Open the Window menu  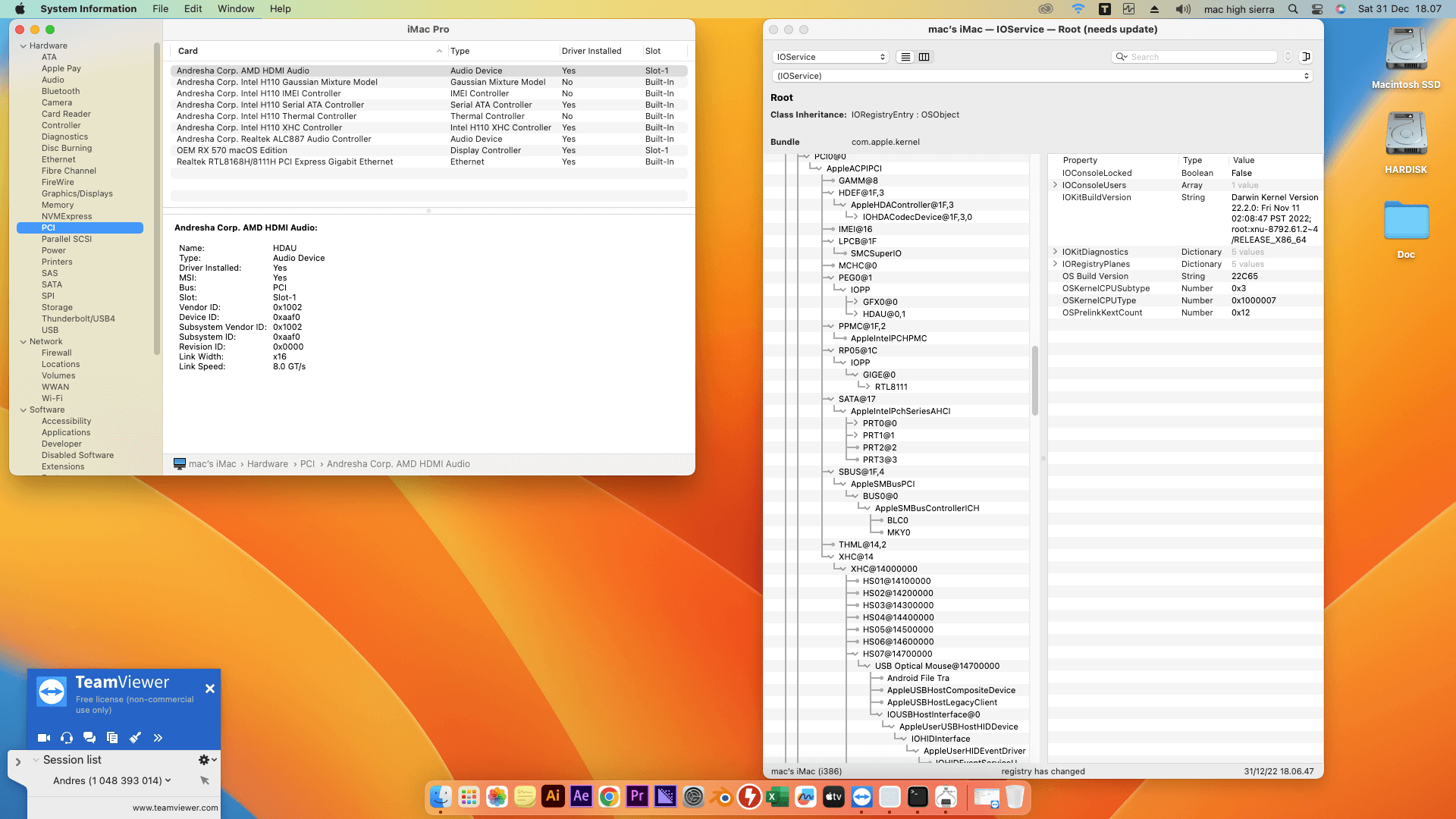pyautogui.click(x=236, y=9)
